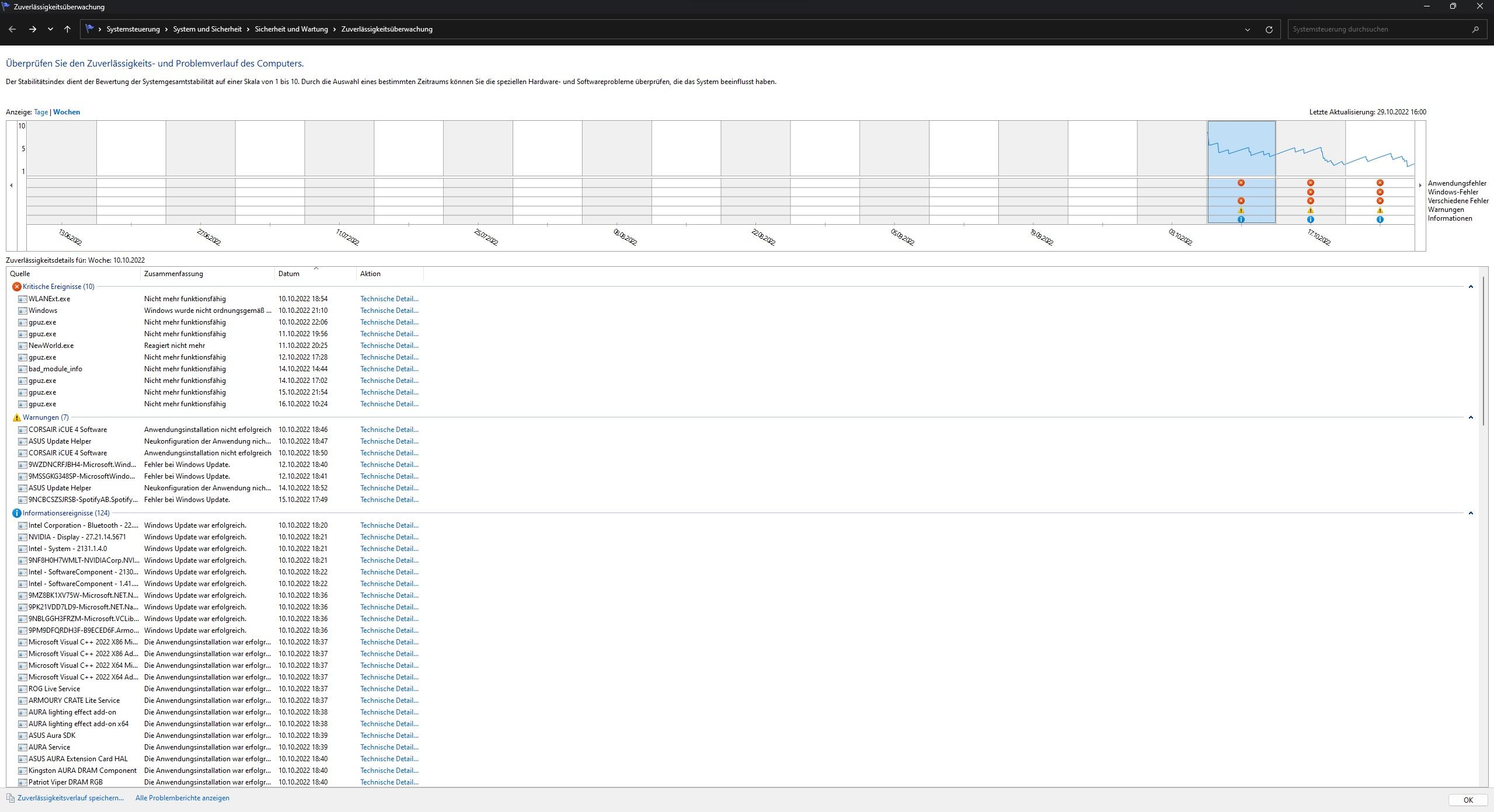Collapse the Informationsereignisse group

[x=1470, y=513]
